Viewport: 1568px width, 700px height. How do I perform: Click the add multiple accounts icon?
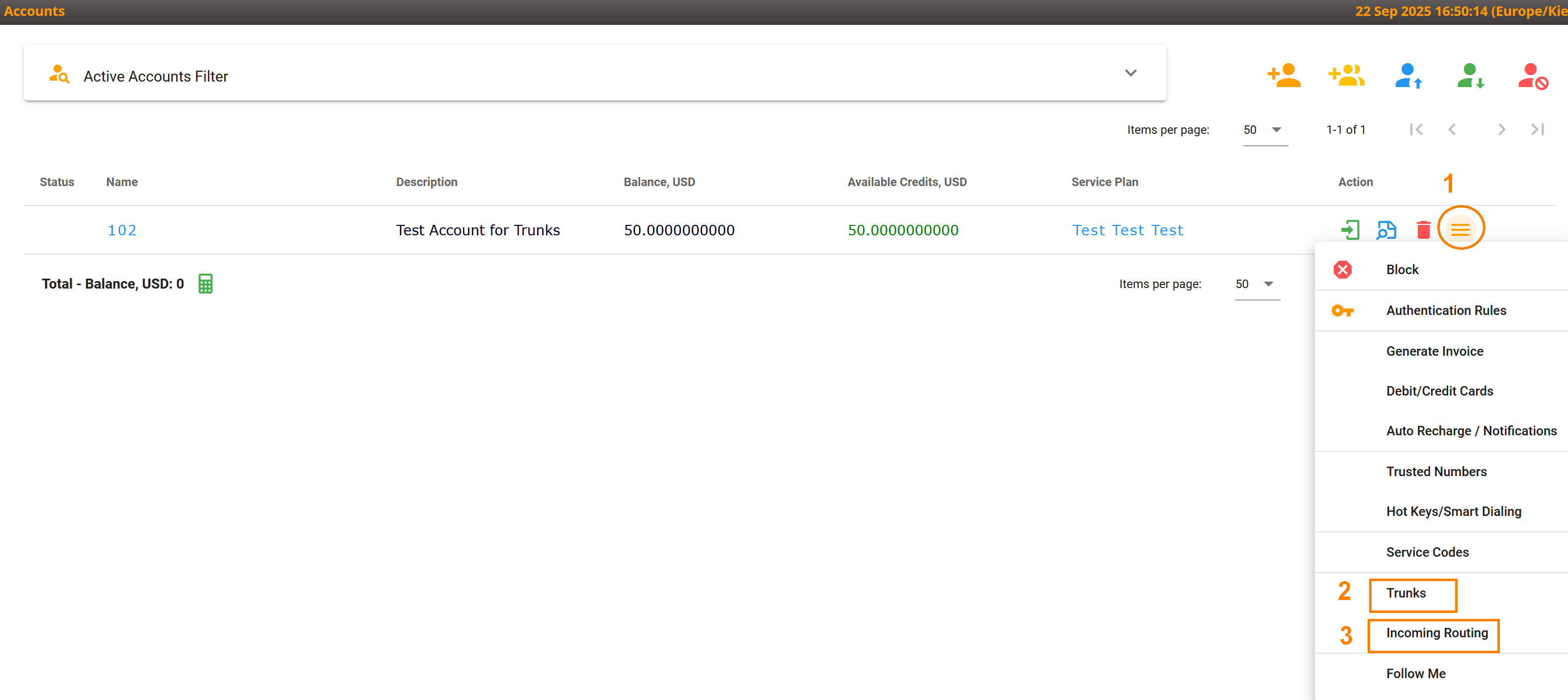click(x=1346, y=76)
